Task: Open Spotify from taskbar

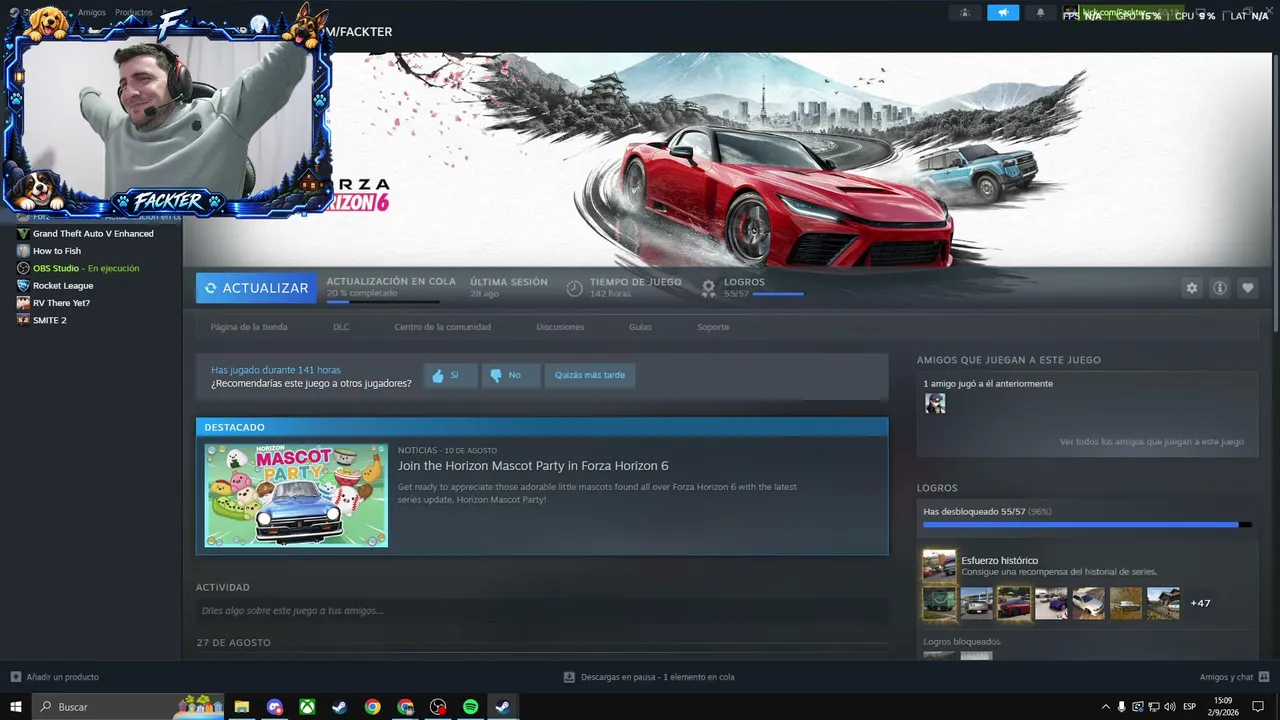Action: point(471,707)
